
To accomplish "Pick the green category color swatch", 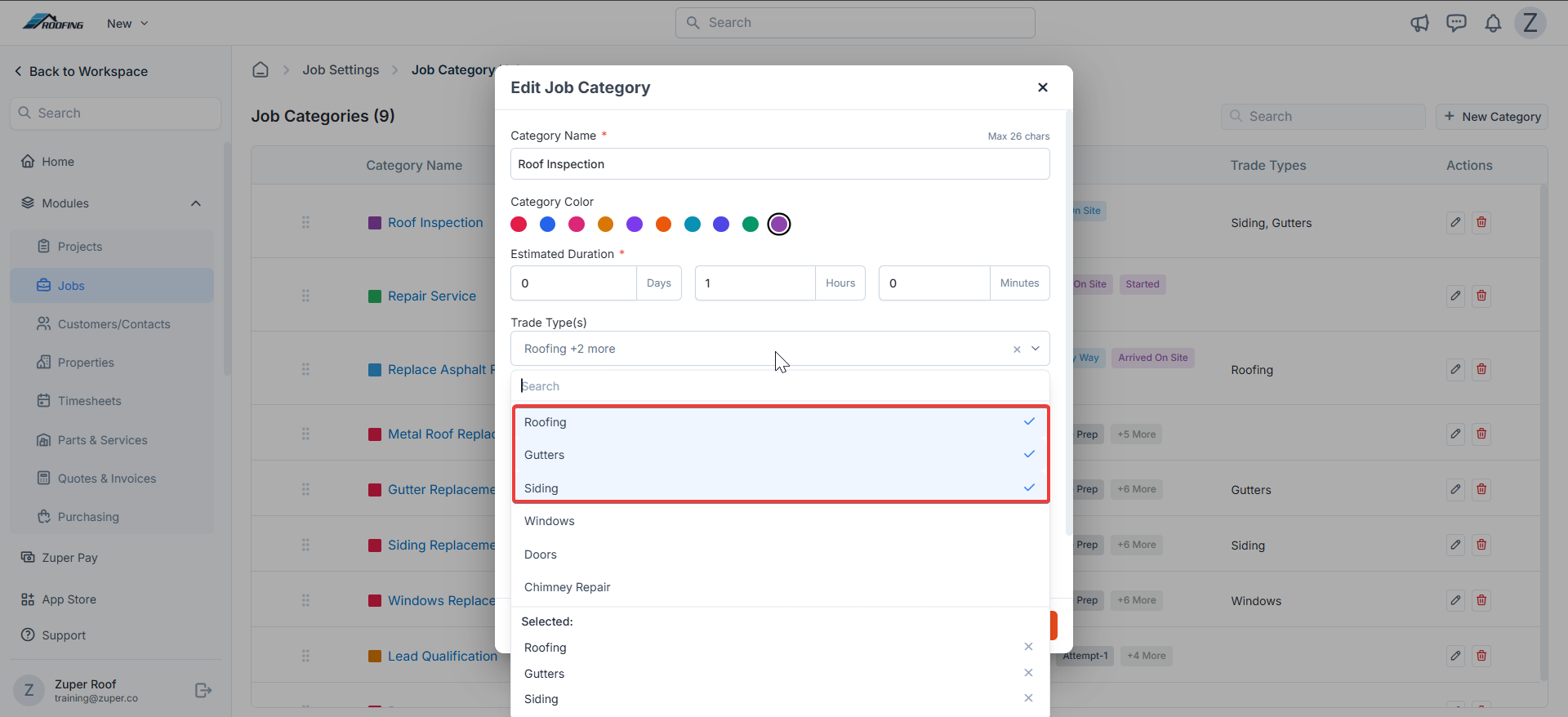I will [x=751, y=224].
